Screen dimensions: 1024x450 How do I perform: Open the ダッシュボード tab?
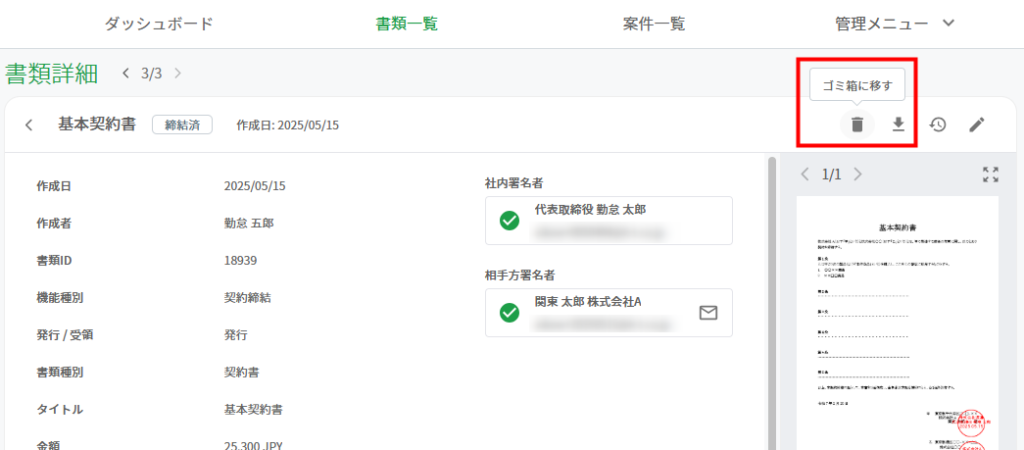(x=159, y=24)
